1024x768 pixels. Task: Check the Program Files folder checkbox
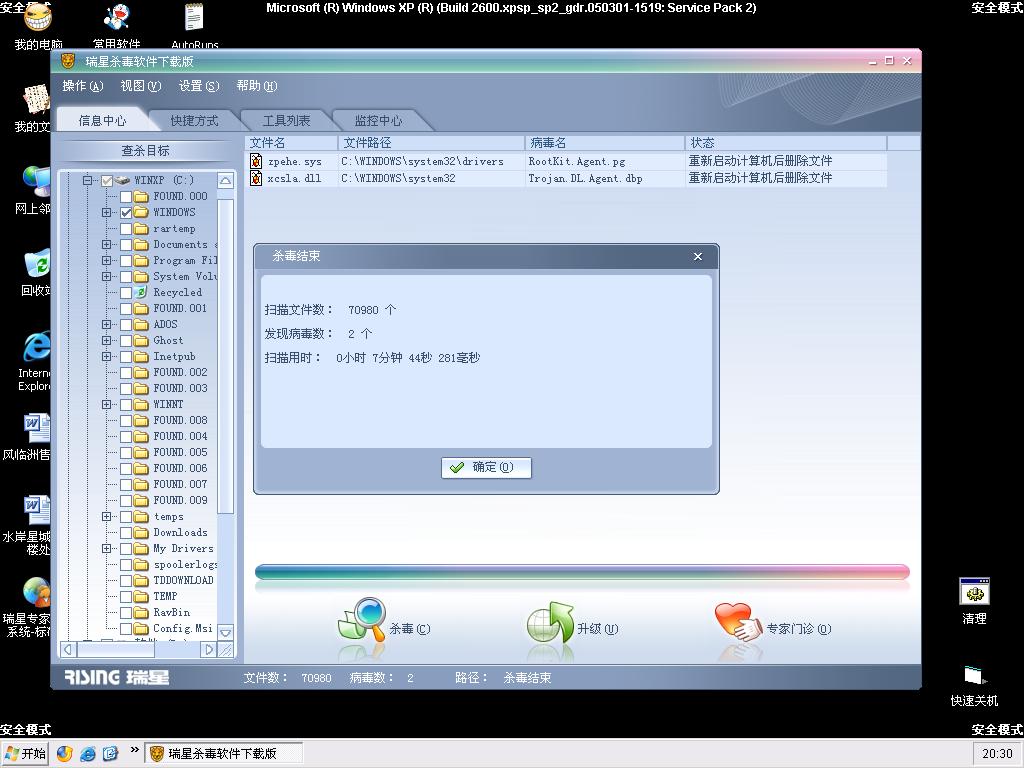click(126, 261)
